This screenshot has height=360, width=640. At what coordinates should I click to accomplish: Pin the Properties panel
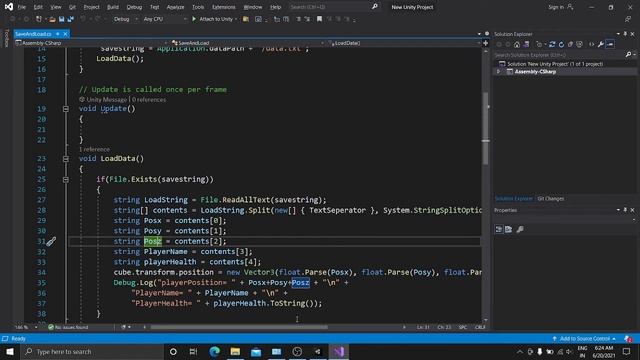pyautogui.click(x=625, y=210)
